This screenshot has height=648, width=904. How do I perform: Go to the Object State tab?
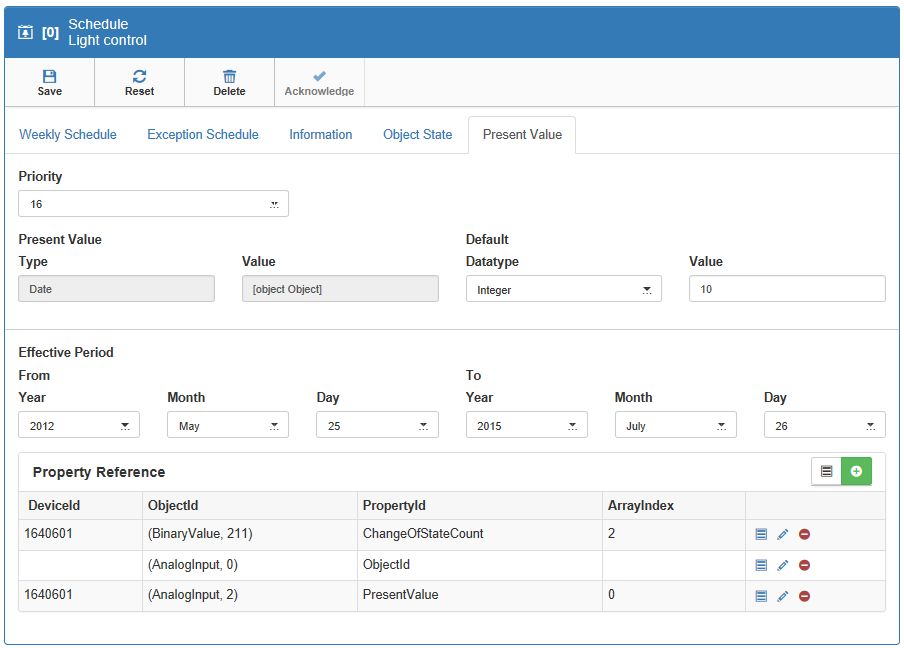click(x=417, y=134)
